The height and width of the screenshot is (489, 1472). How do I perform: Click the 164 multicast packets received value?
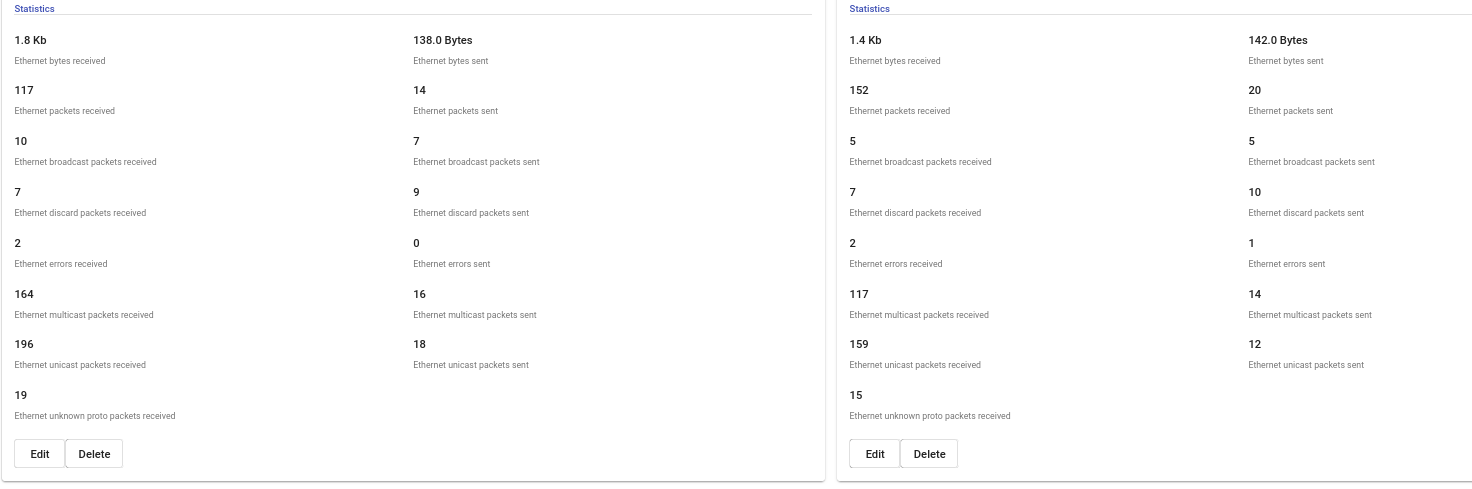(24, 295)
